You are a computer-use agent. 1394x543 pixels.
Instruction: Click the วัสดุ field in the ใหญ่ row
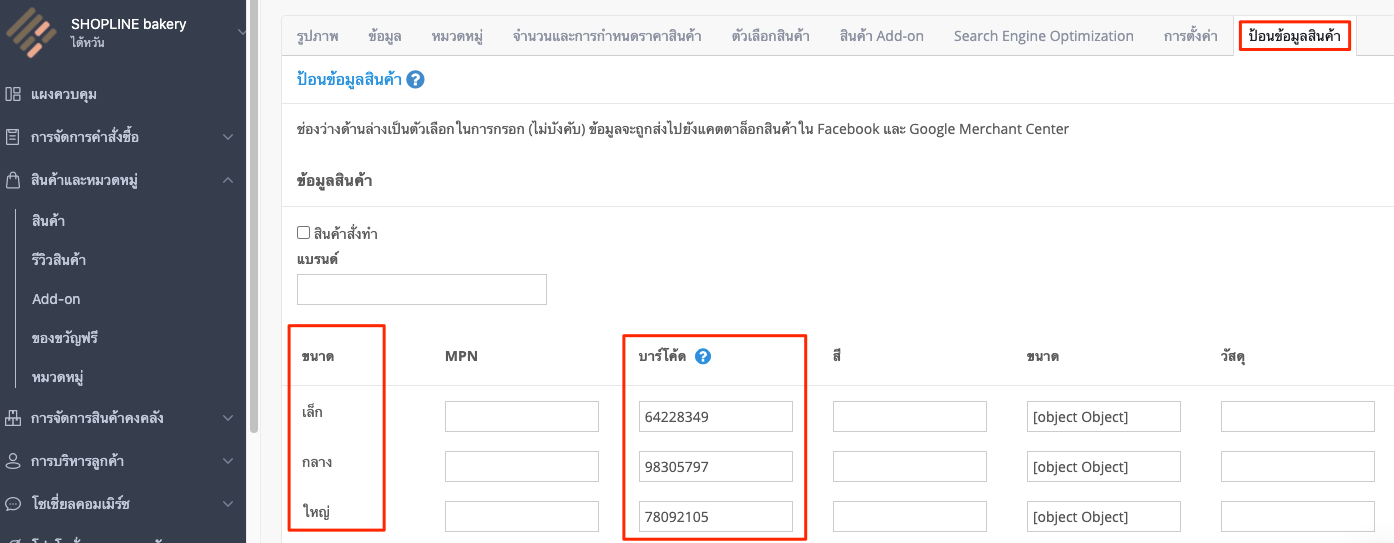[1298, 517]
